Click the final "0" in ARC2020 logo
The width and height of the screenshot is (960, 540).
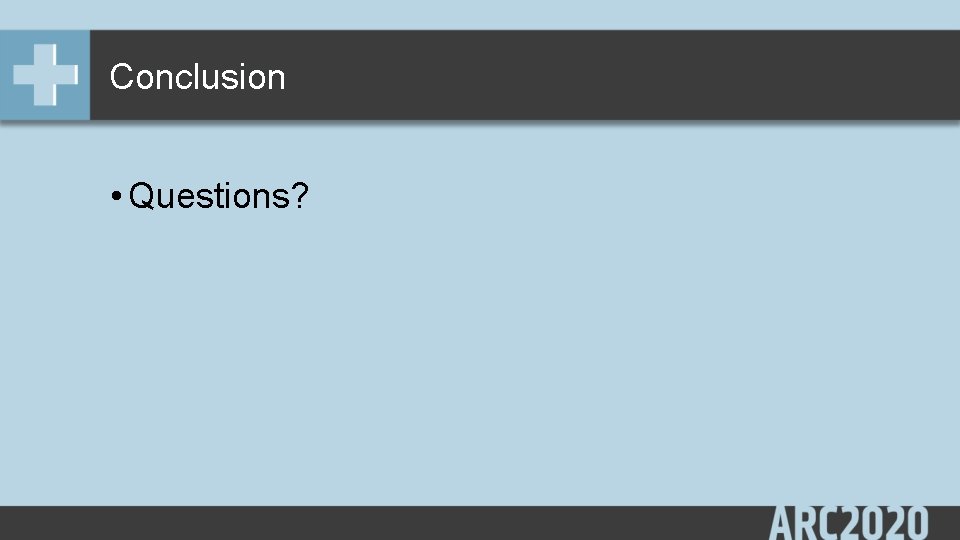tap(917, 523)
